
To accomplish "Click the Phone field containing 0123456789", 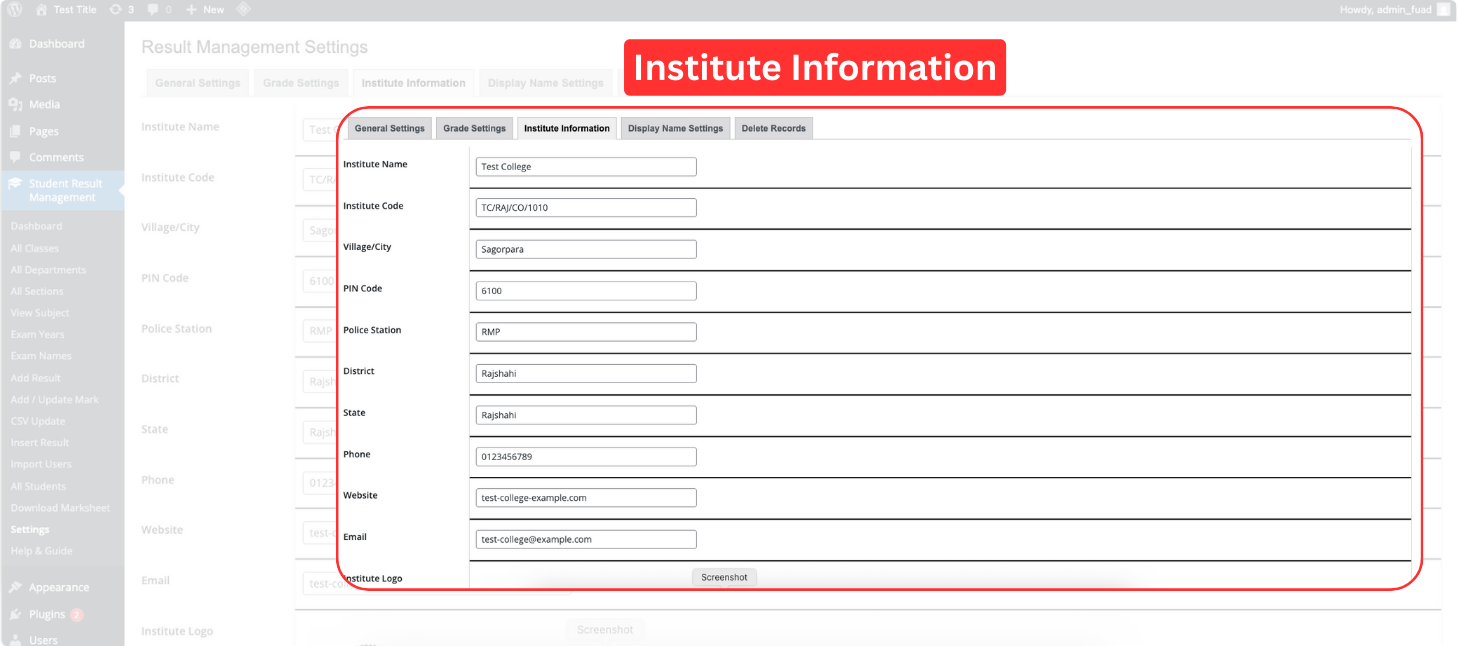I will pyautogui.click(x=586, y=456).
